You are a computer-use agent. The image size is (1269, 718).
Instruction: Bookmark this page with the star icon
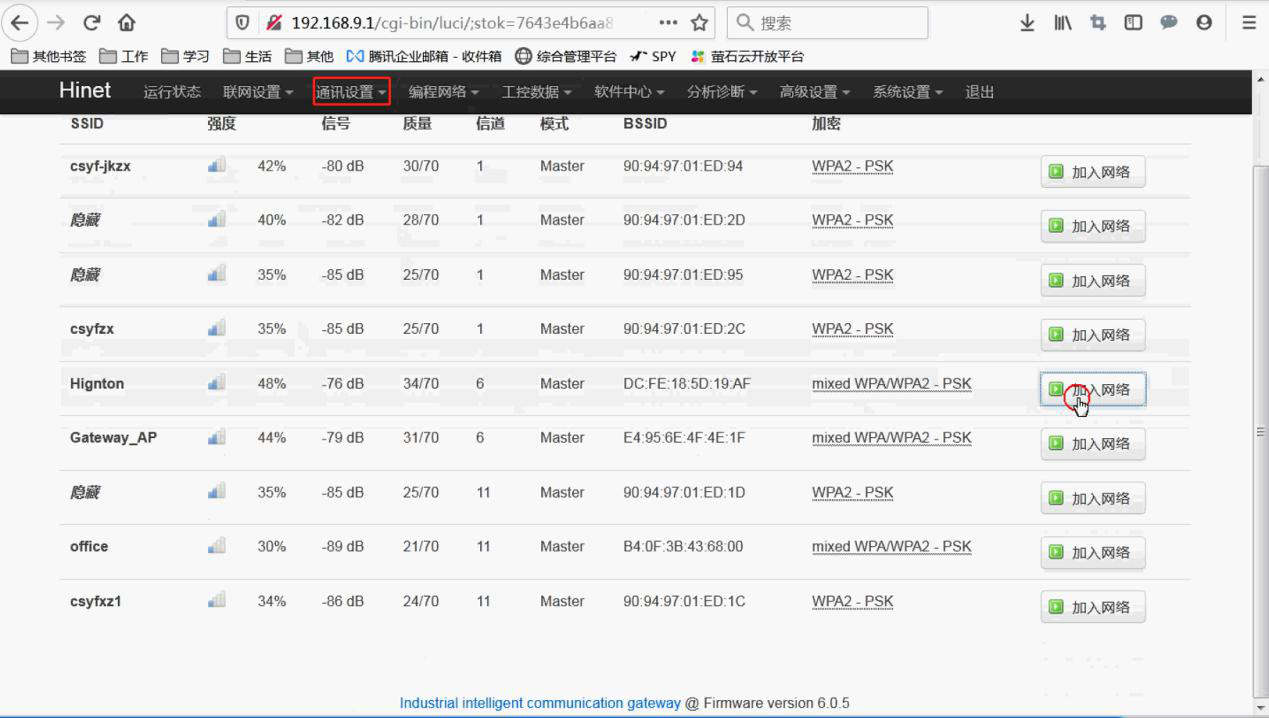click(699, 22)
